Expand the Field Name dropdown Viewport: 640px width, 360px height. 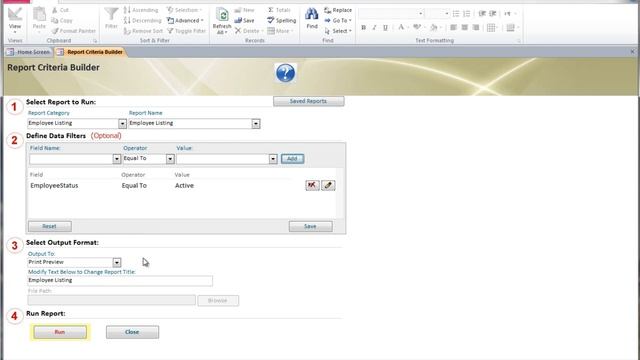pyautogui.click(x=117, y=159)
